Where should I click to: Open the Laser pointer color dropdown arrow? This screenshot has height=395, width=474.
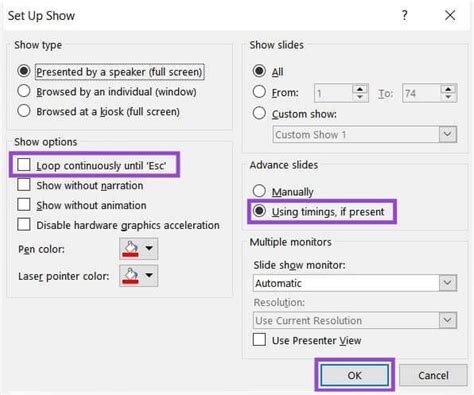149,275
